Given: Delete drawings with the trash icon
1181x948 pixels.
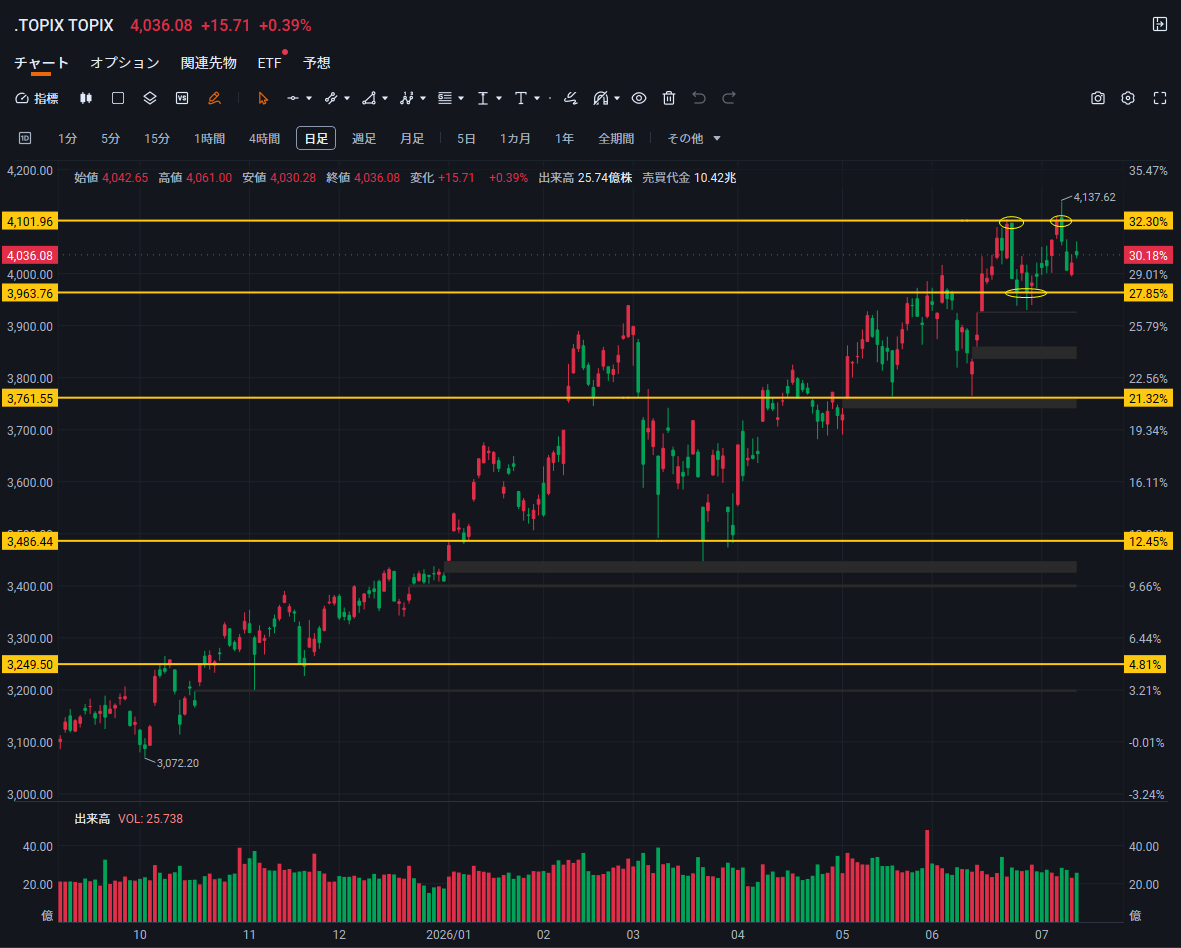Looking at the screenshot, I should click(x=669, y=99).
